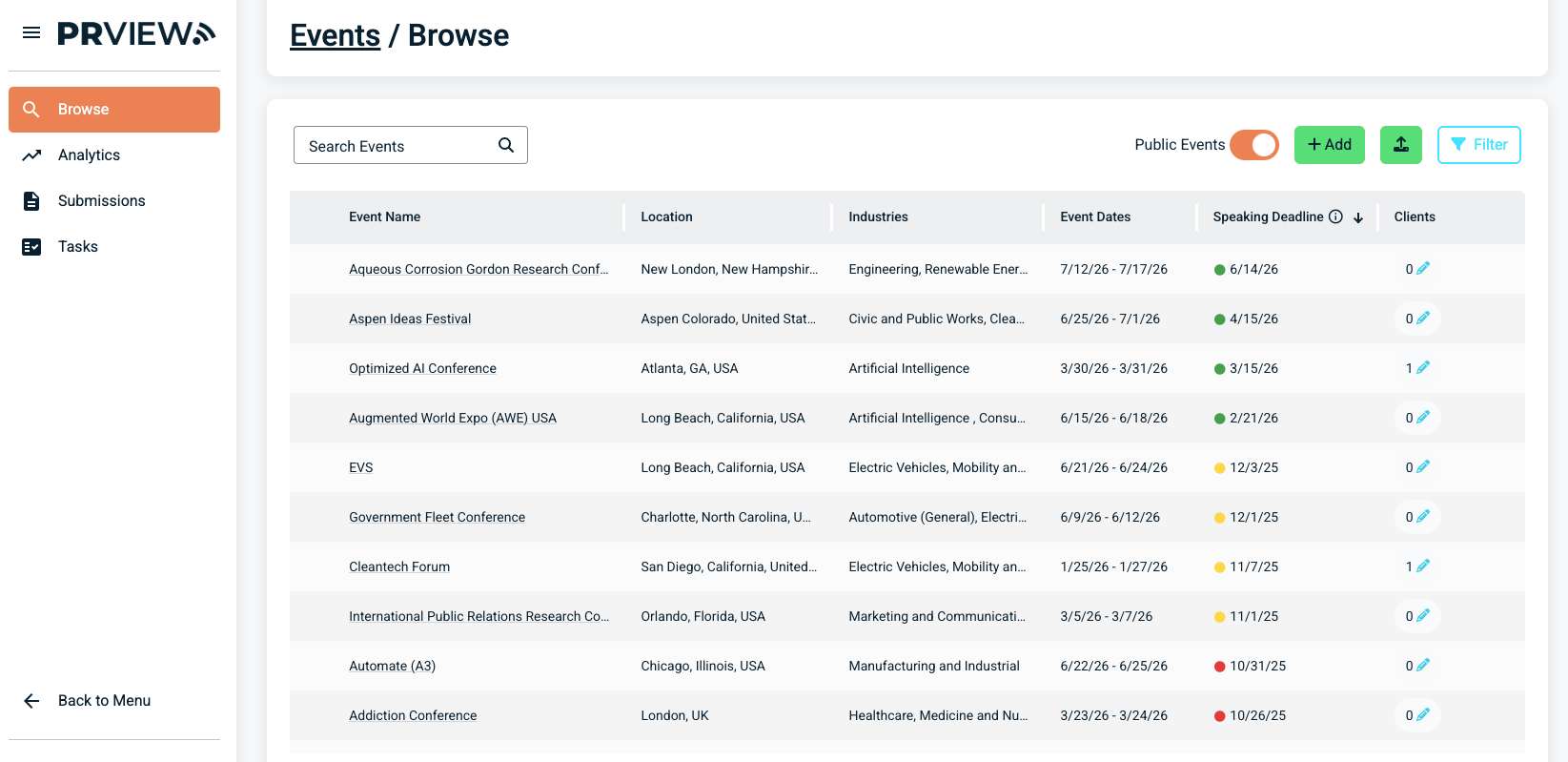Viewport: 1568px width, 762px height.
Task: Click the back arrow icon in sidebar
Action: [31, 701]
